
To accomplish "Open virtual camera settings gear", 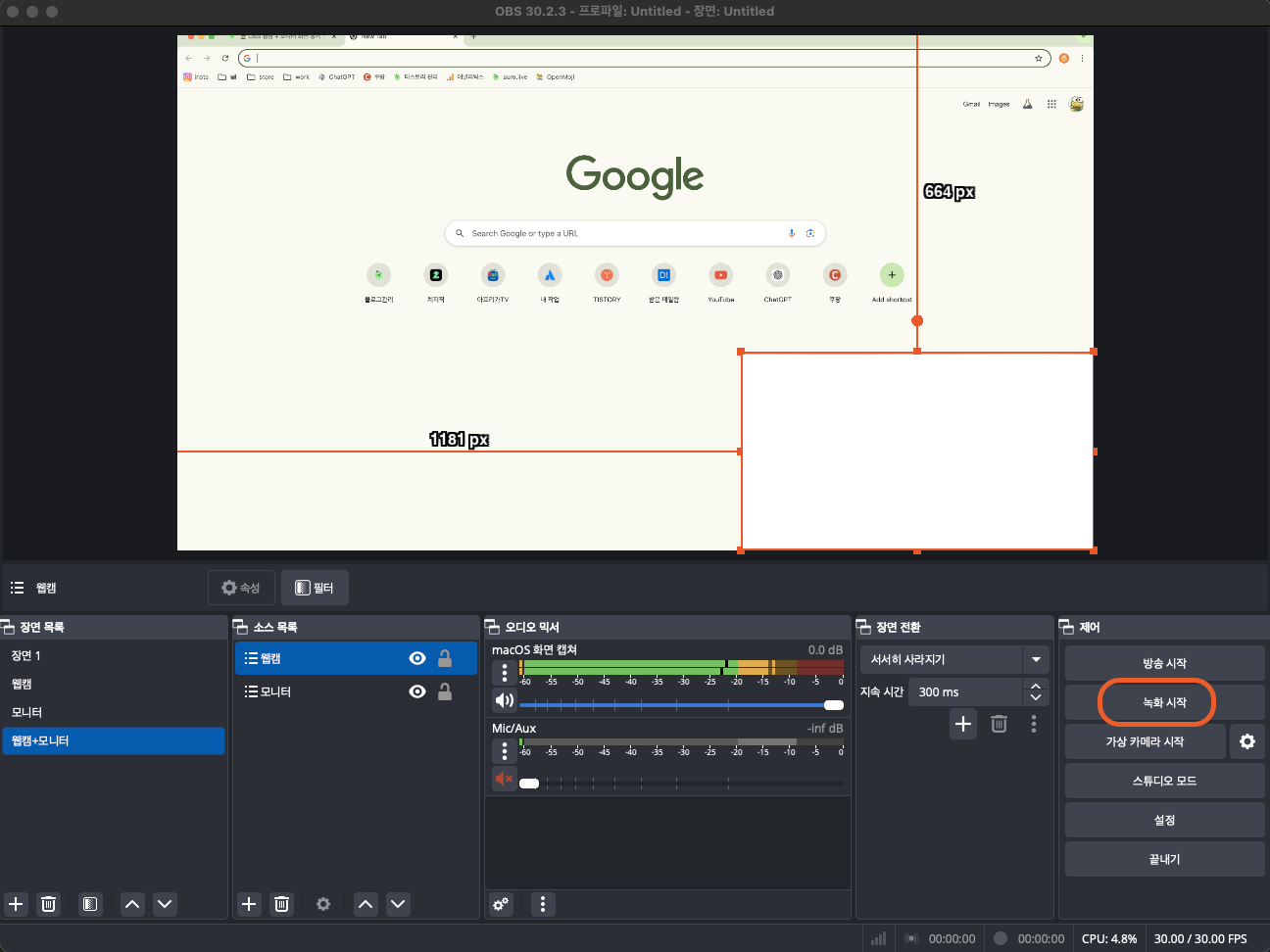I will pyautogui.click(x=1247, y=741).
